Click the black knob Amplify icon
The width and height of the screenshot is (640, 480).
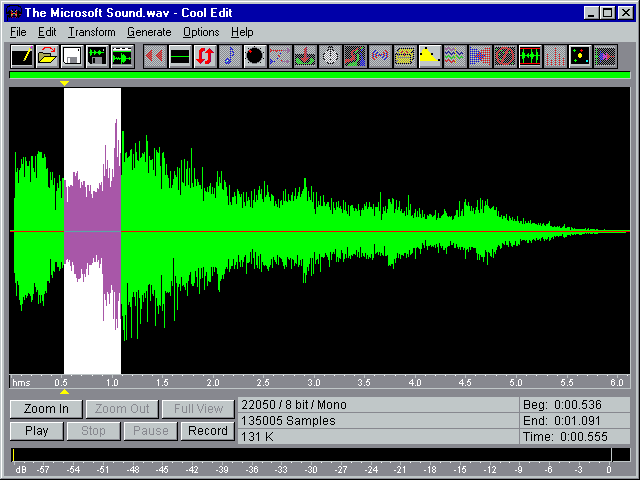pos(255,56)
